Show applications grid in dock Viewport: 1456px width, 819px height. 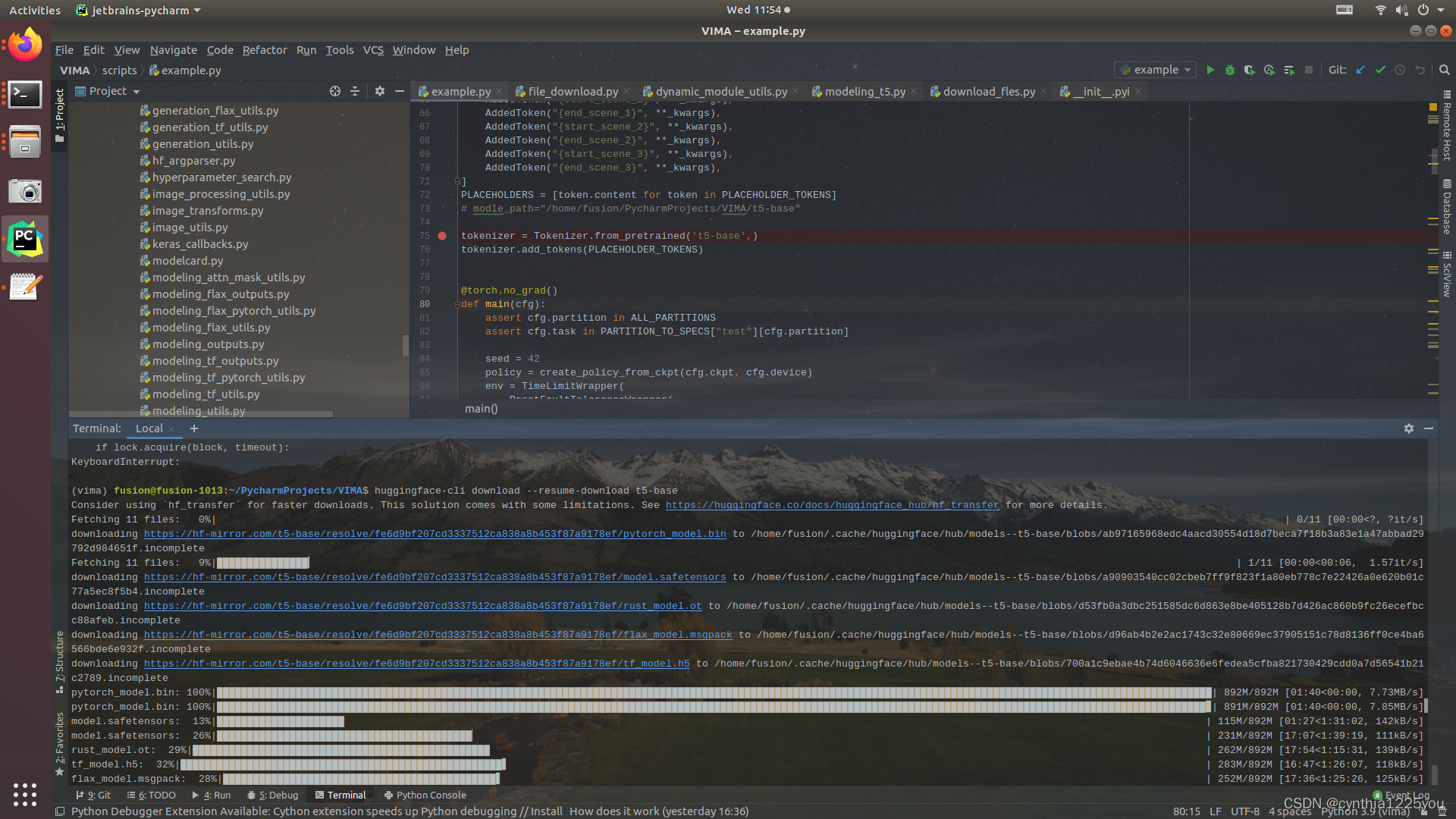[25, 794]
